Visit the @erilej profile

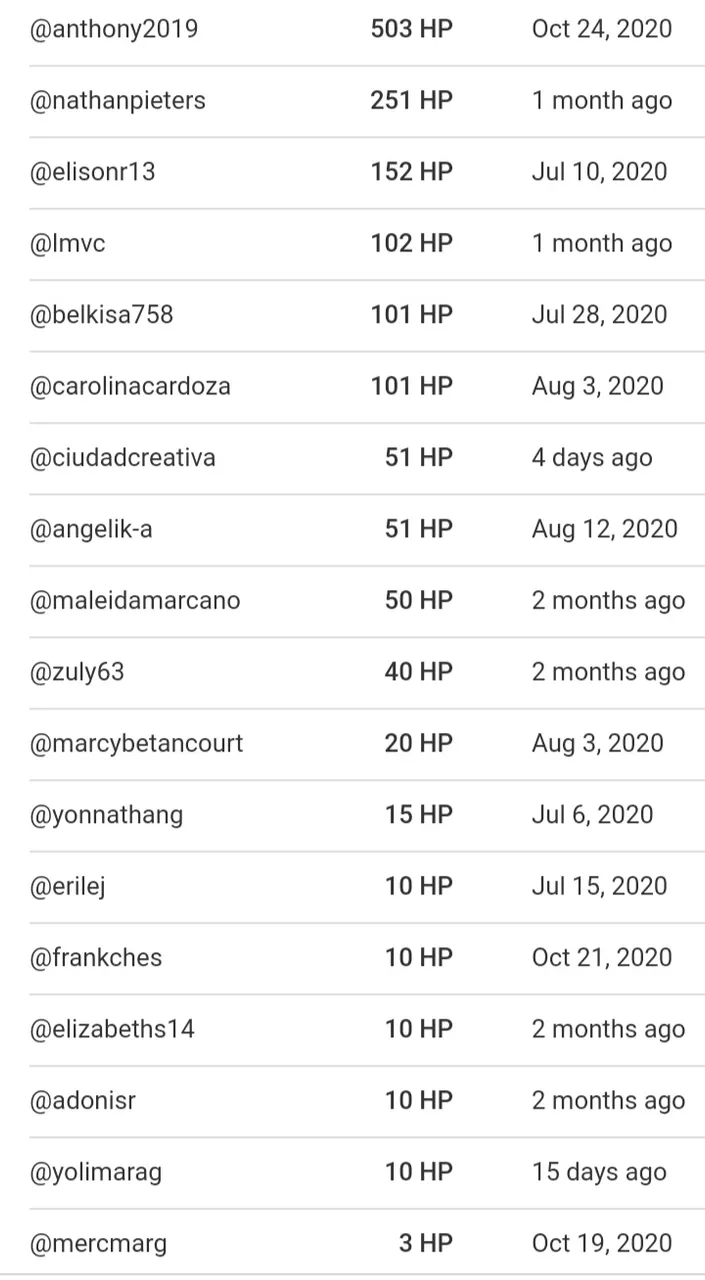pos(68,887)
